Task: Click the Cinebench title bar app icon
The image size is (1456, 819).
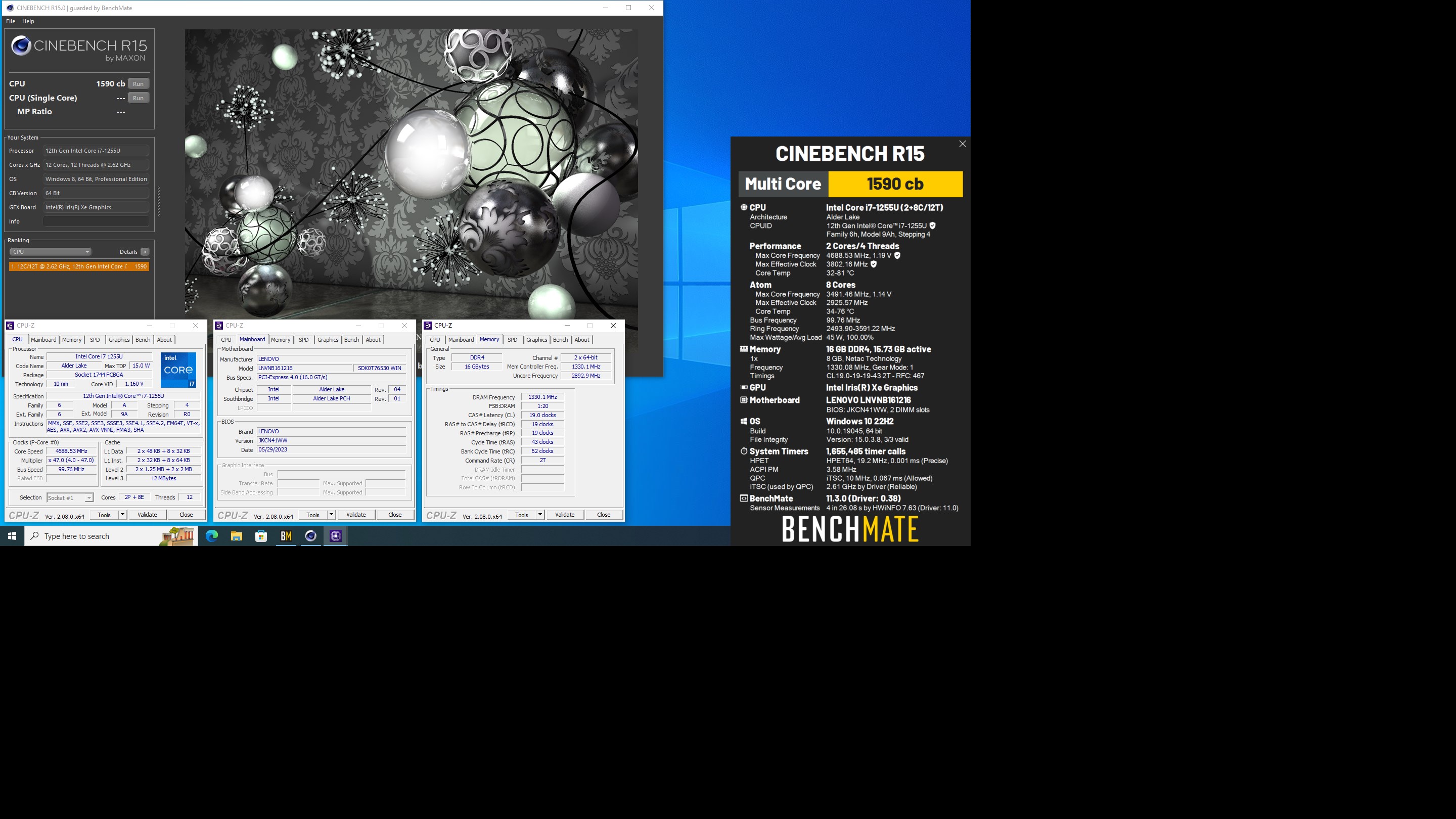Action: click(10, 8)
